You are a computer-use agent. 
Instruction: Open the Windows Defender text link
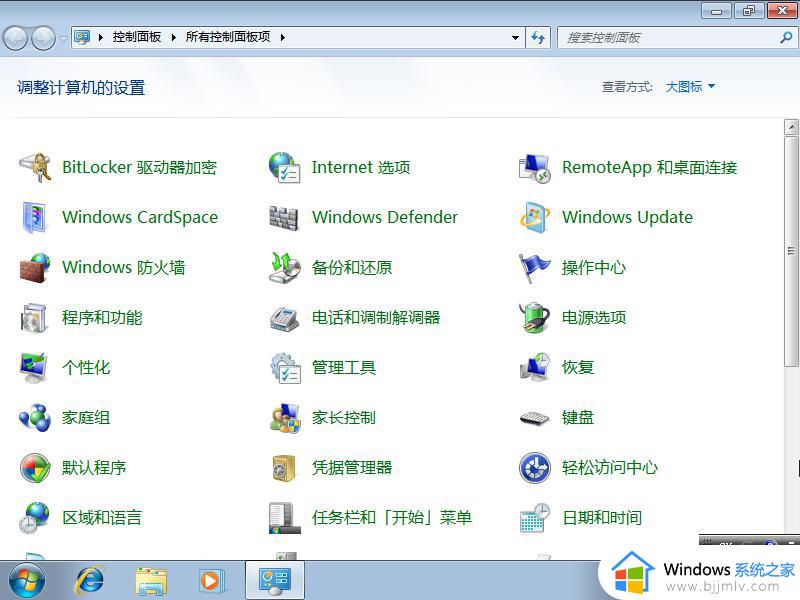pyautogui.click(x=385, y=217)
